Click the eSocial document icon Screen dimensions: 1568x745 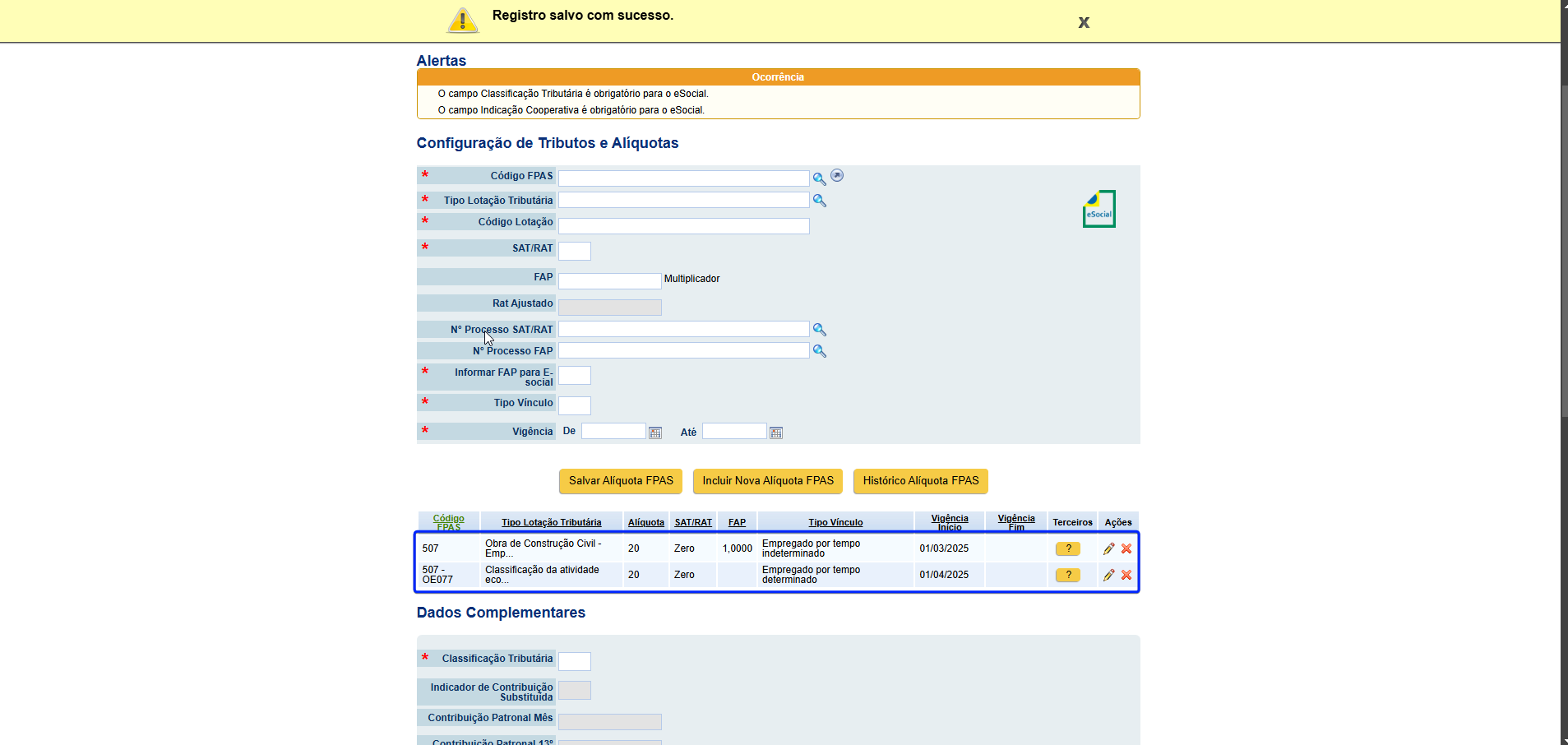pos(1099,209)
